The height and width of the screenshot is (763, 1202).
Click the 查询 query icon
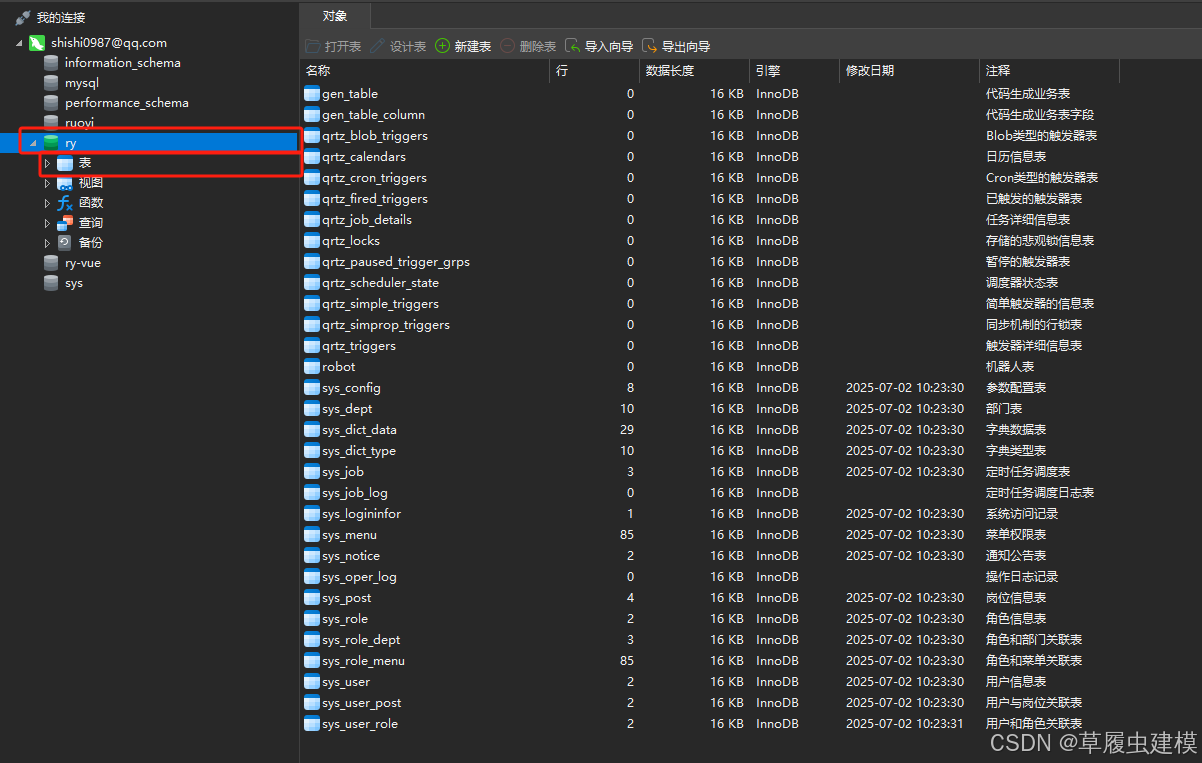65,223
